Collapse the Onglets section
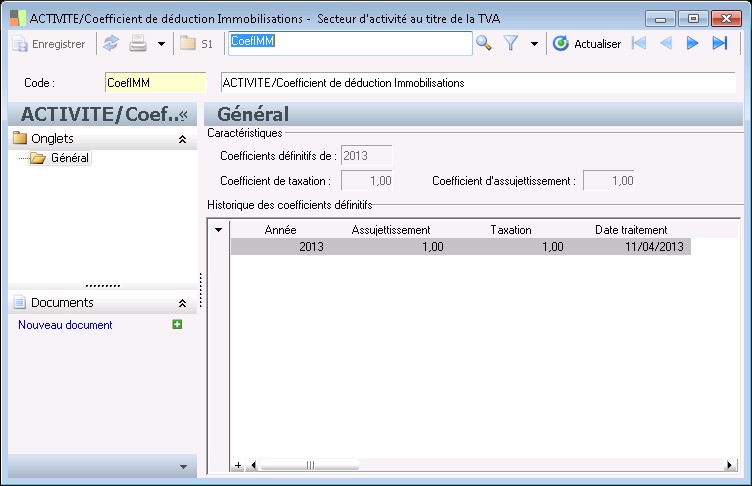 [182, 139]
